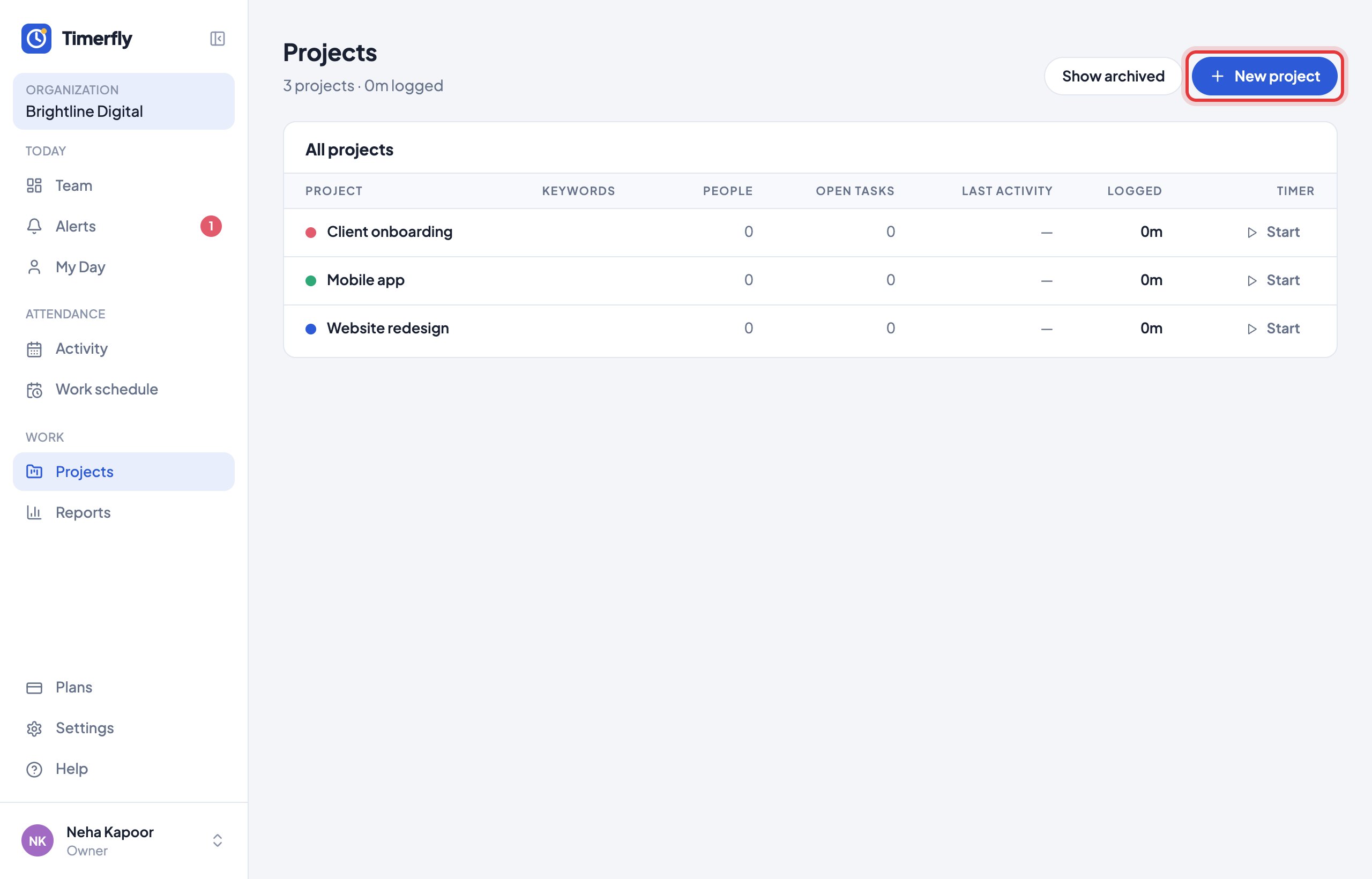The width and height of the screenshot is (1372, 879).
Task: Click the LOGGED column header
Action: [x=1135, y=191]
